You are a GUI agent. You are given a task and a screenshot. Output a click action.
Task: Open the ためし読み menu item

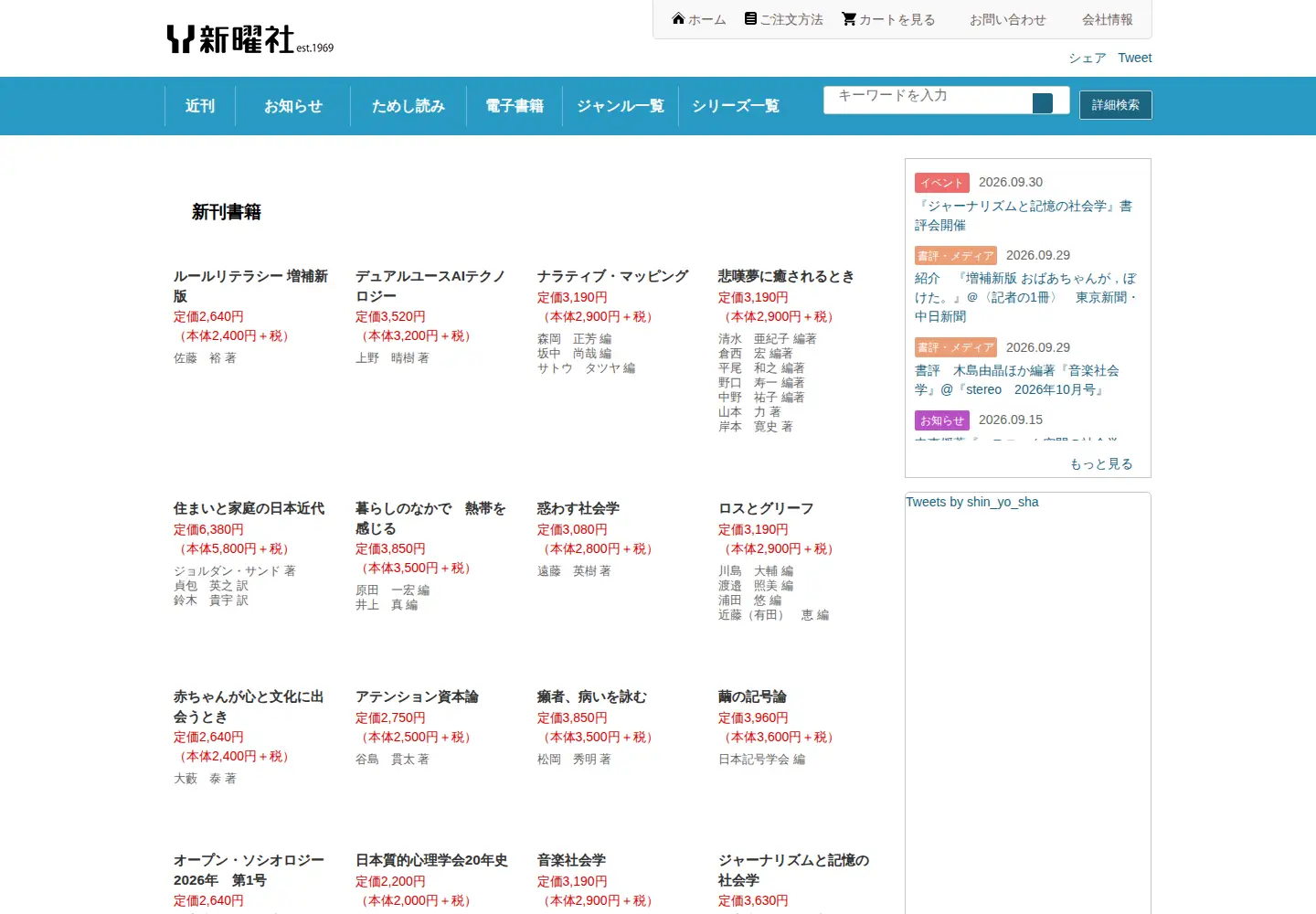tap(409, 106)
